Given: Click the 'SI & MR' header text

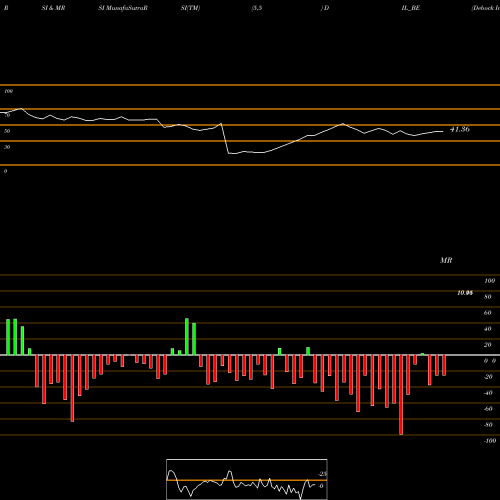Looking at the screenshot, I should (53, 8).
